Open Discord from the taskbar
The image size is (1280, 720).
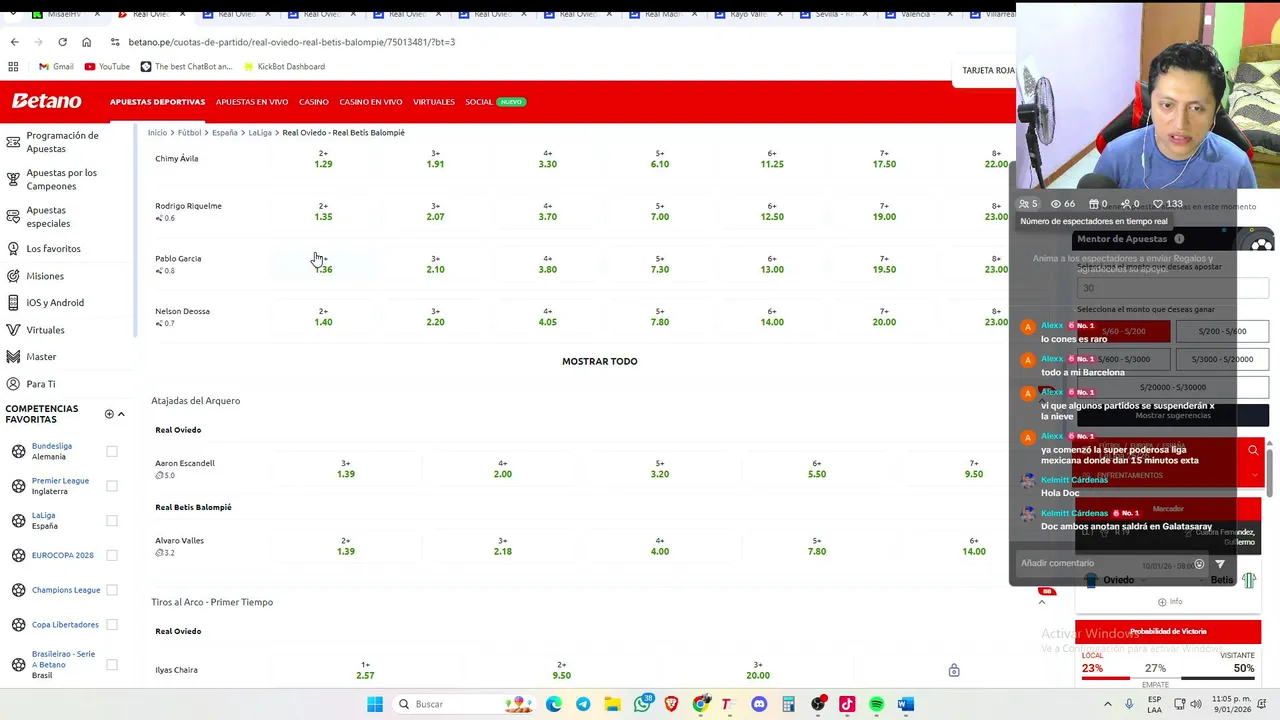click(759, 704)
